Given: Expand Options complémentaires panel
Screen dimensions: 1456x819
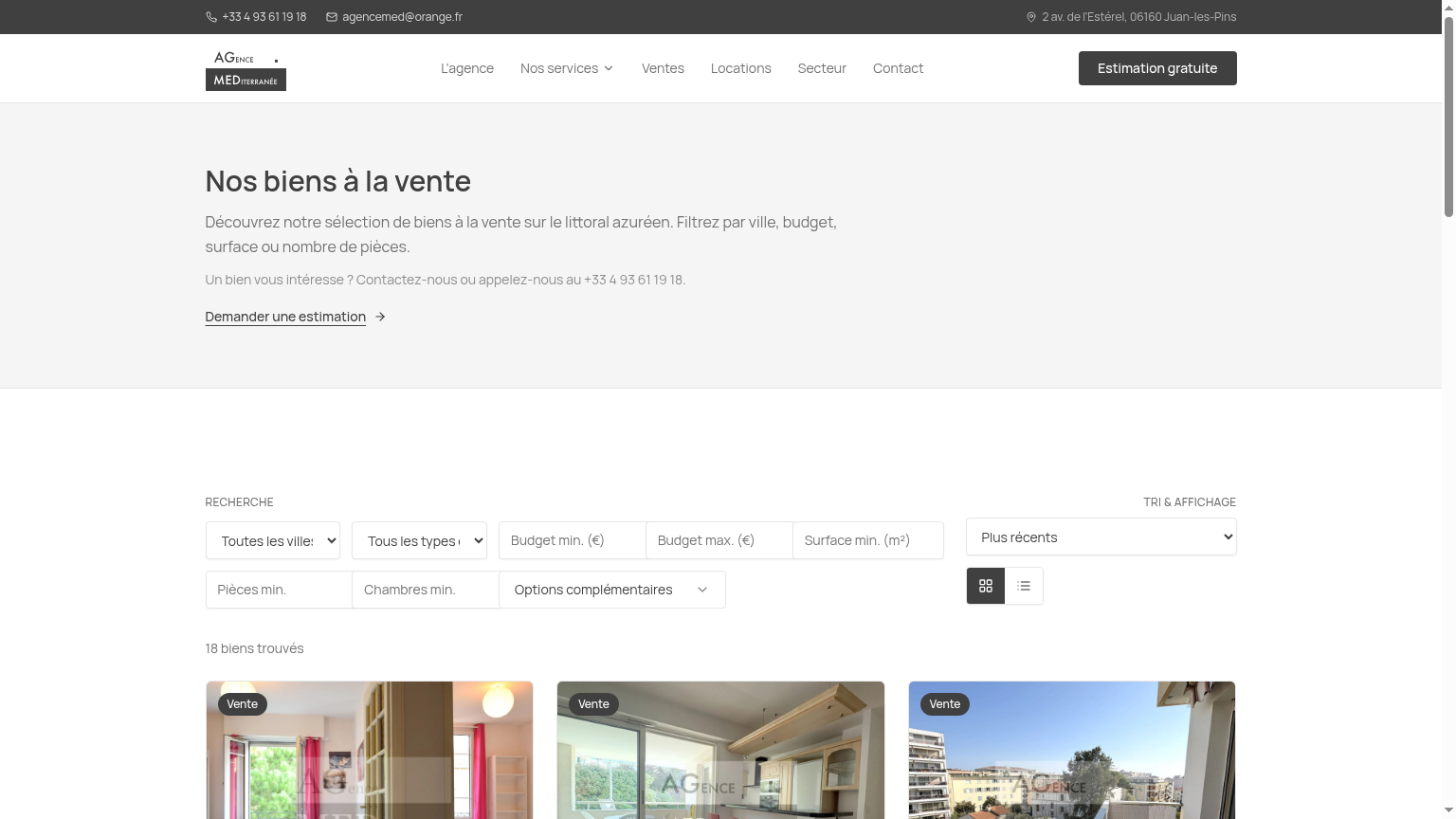Looking at the screenshot, I should [x=612, y=590].
